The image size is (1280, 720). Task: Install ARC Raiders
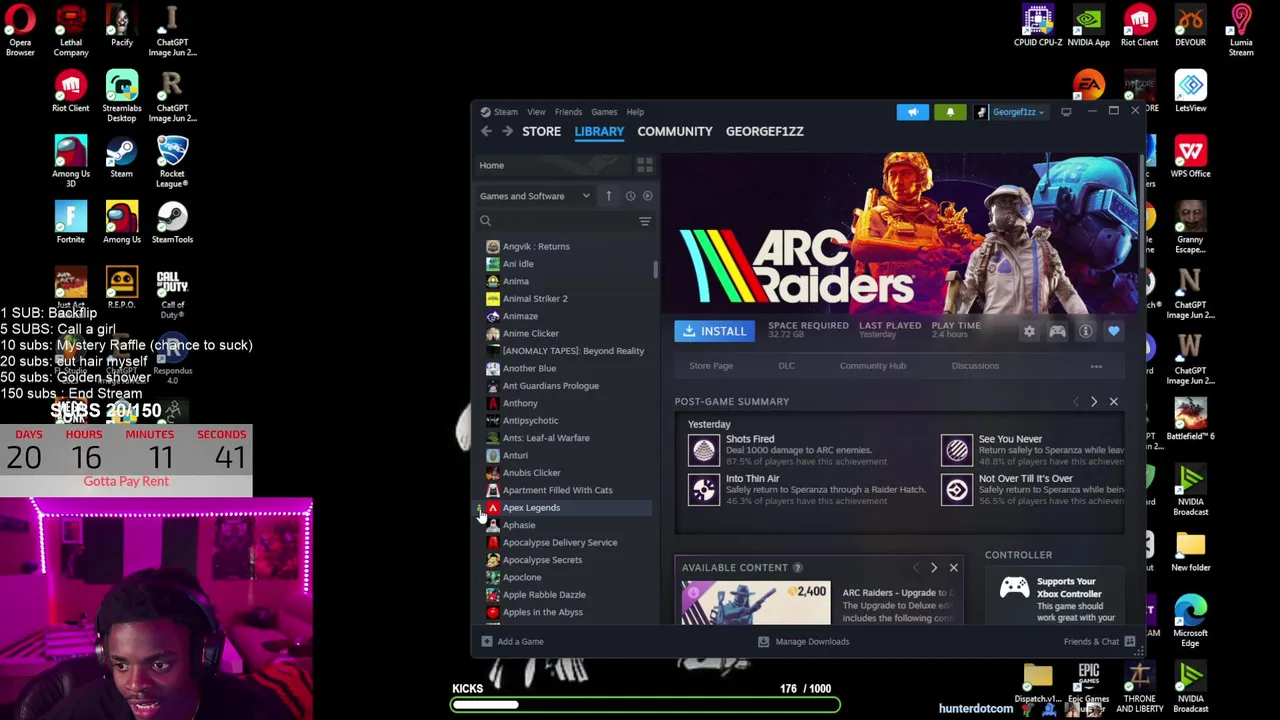pyautogui.click(x=714, y=332)
